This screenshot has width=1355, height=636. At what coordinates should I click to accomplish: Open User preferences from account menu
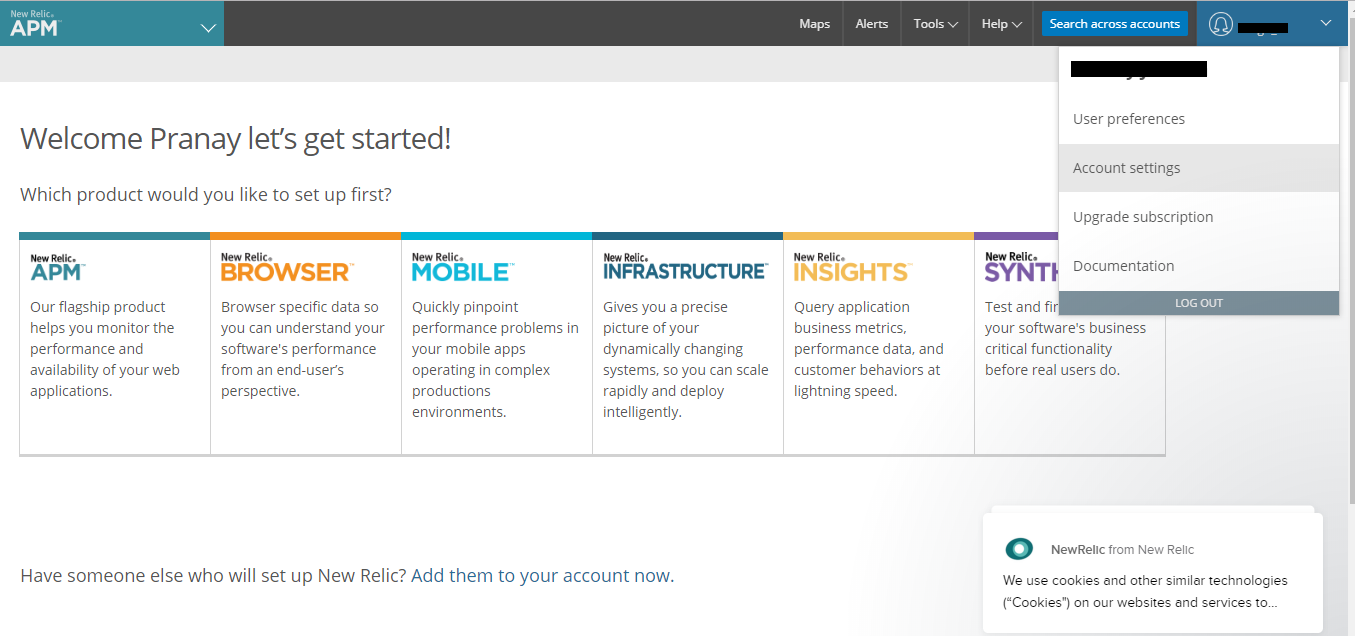(x=1198, y=119)
